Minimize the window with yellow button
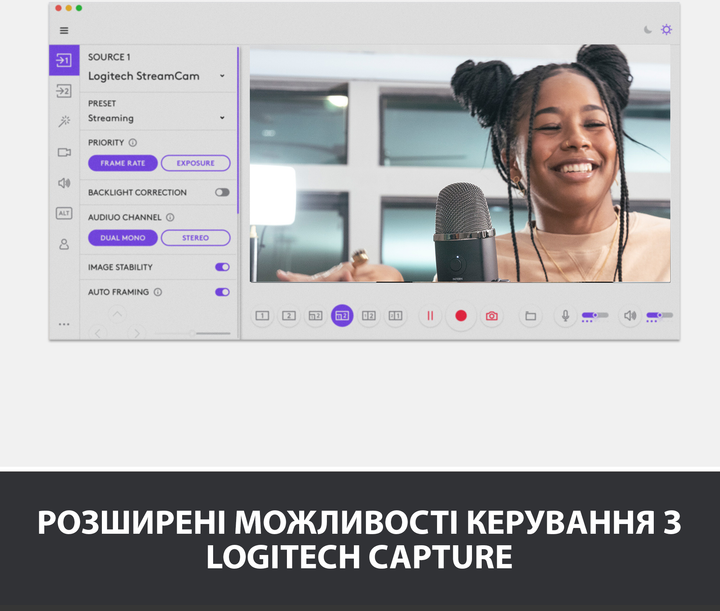 [68, 8]
